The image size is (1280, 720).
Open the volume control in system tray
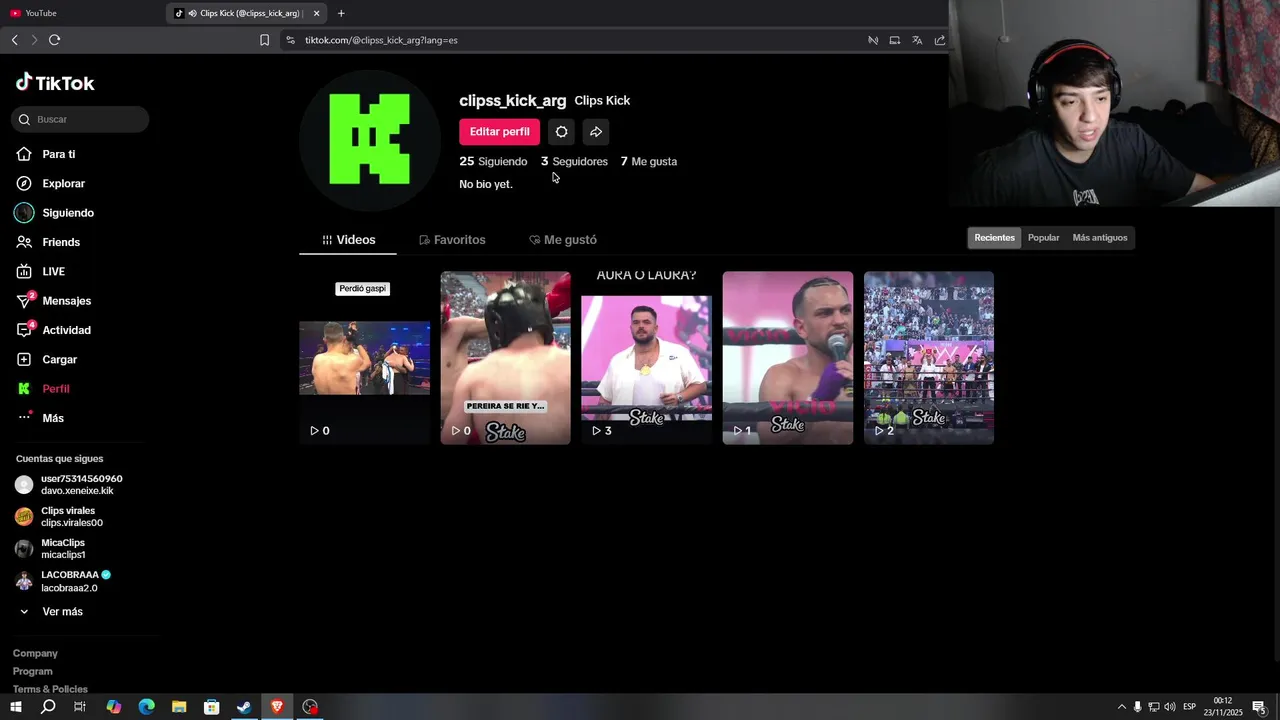(1170, 707)
